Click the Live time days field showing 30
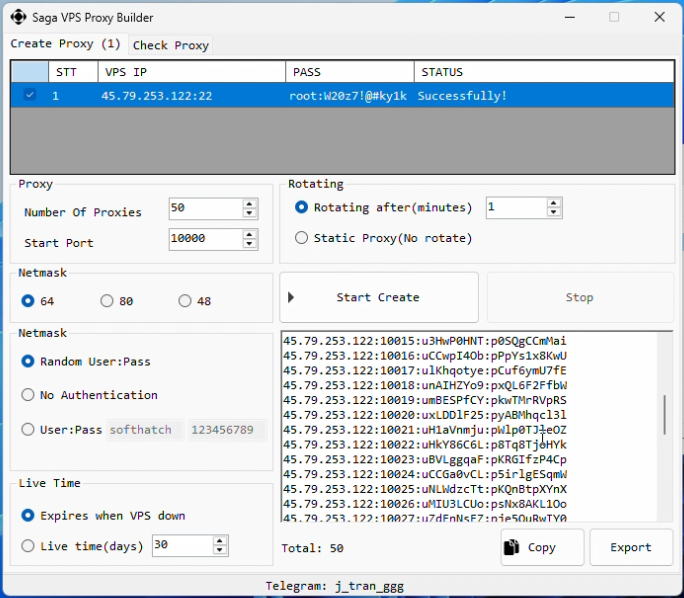 point(183,545)
